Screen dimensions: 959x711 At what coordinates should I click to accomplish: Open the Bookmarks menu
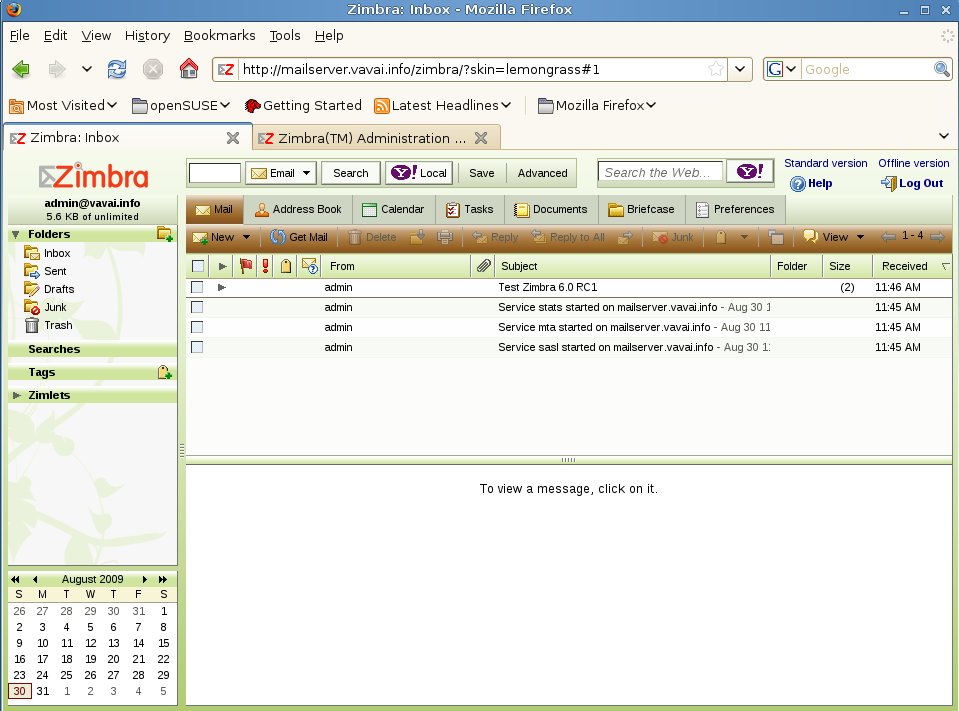219,35
